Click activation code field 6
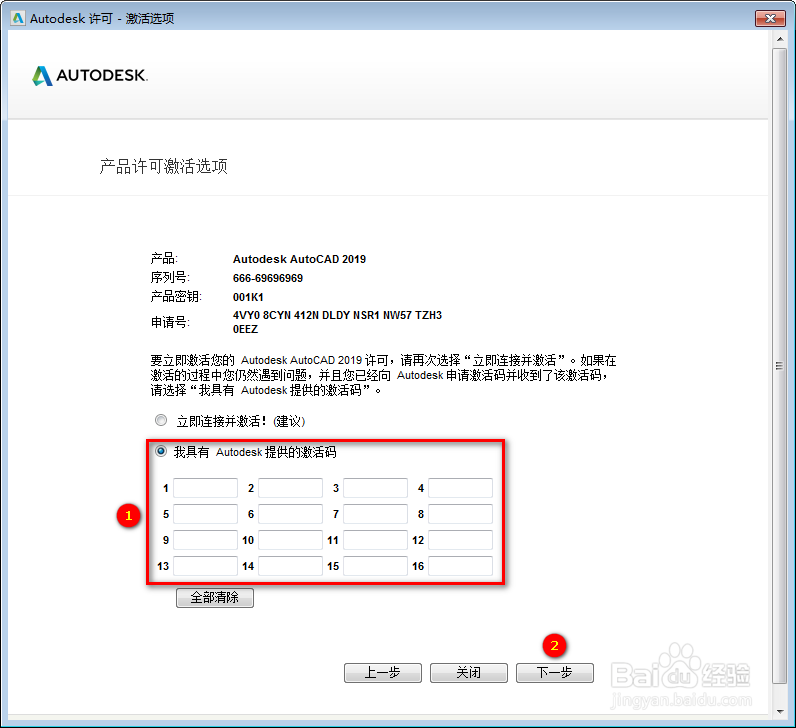The image size is (796, 728). (x=290, y=514)
